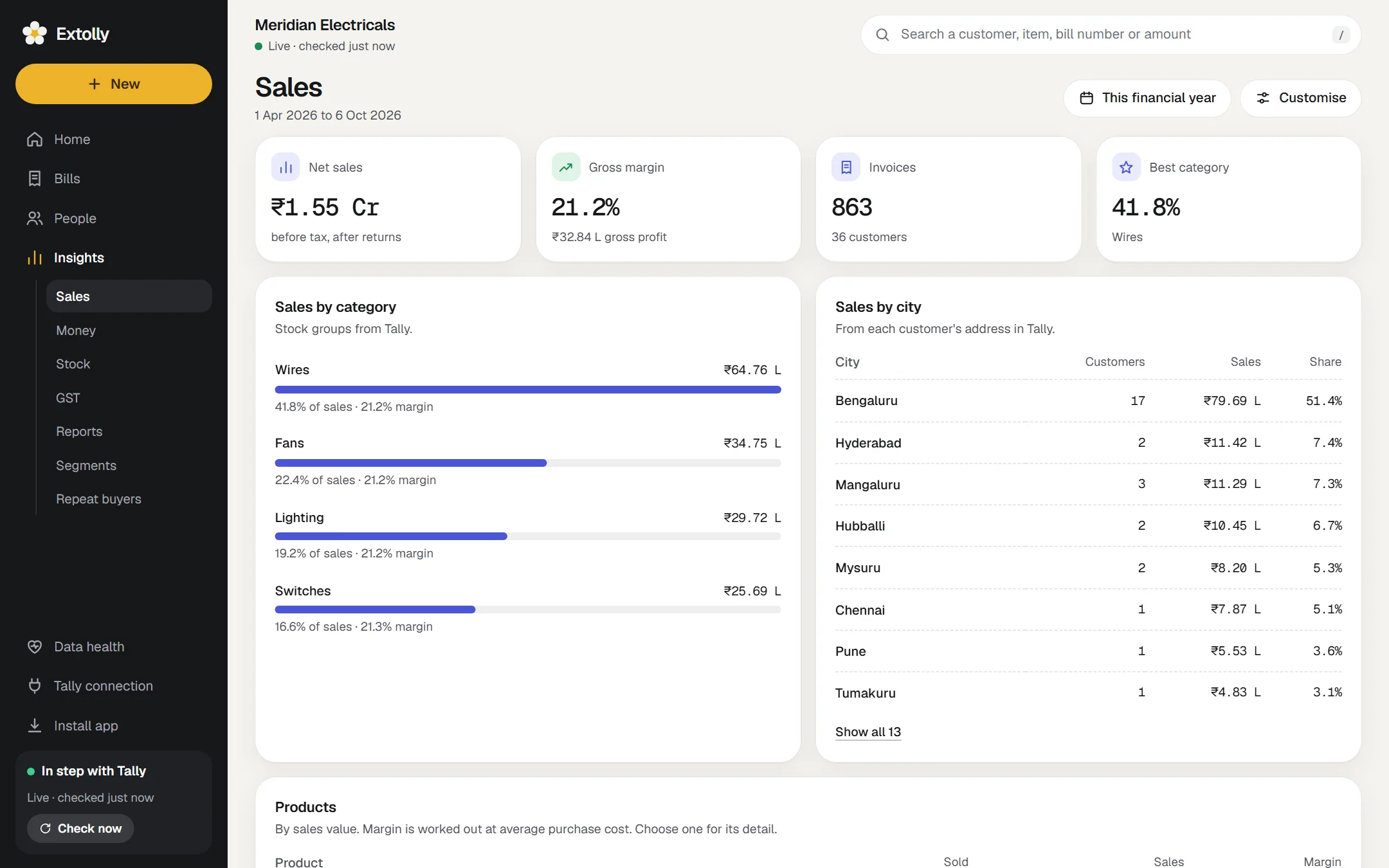
Task: Open Data health
Action: (114, 647)
